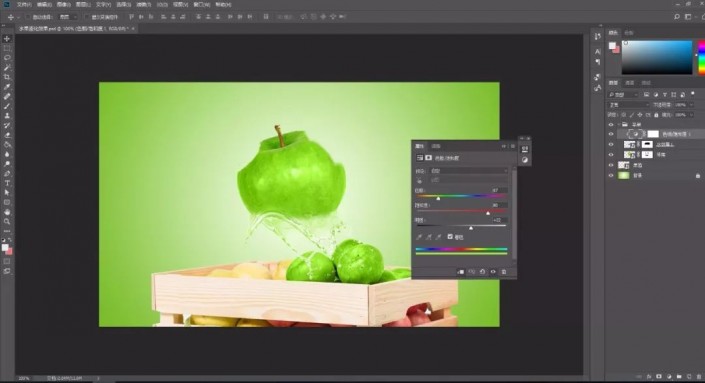Open the layer blend mode dropdown
Image resolution: width=705 pixels, height=383 pixels.
pos(629,105)
